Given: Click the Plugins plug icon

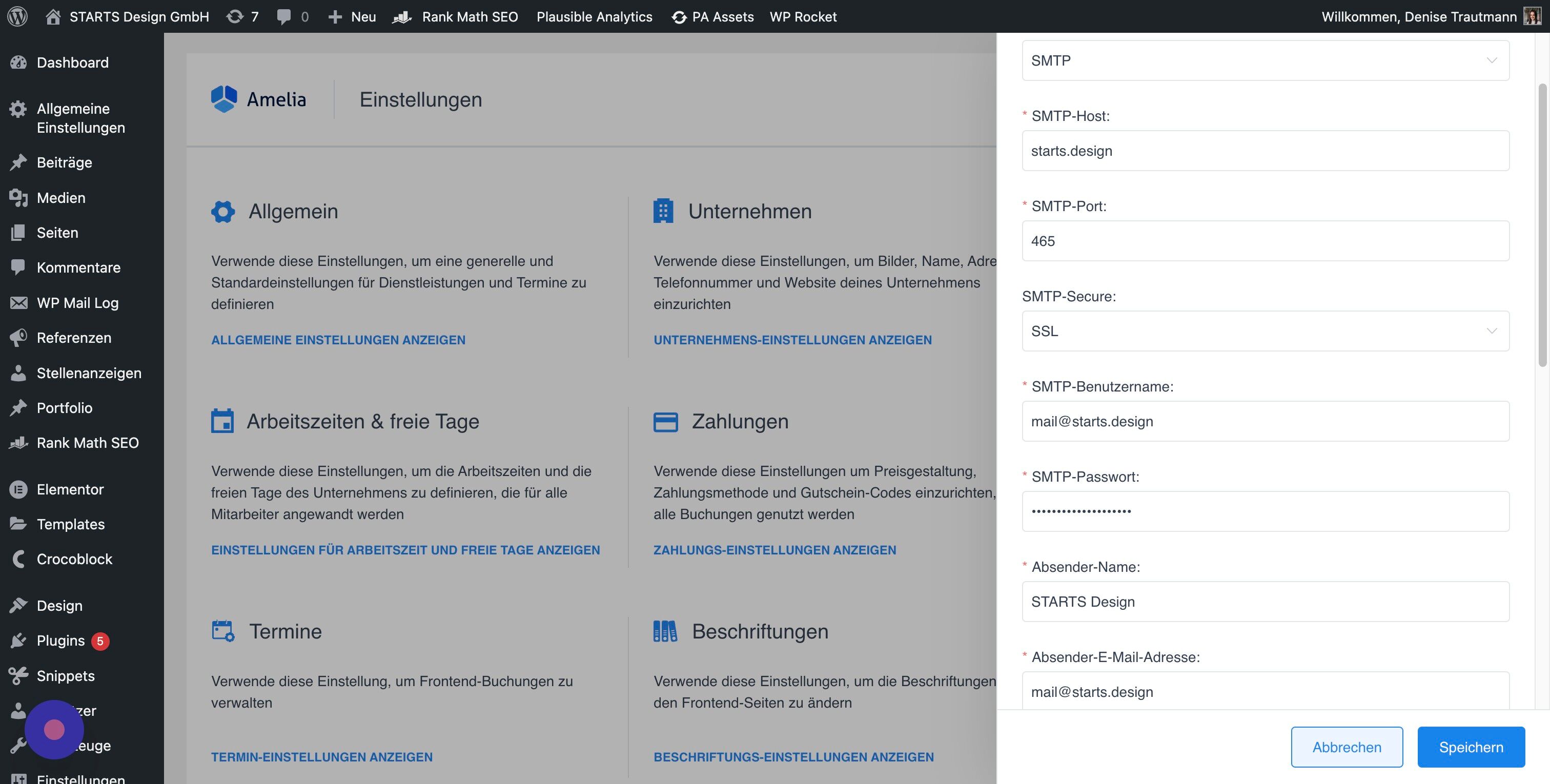Looking at the screenshot, I should pyautogui.click(x=18, y=640).
